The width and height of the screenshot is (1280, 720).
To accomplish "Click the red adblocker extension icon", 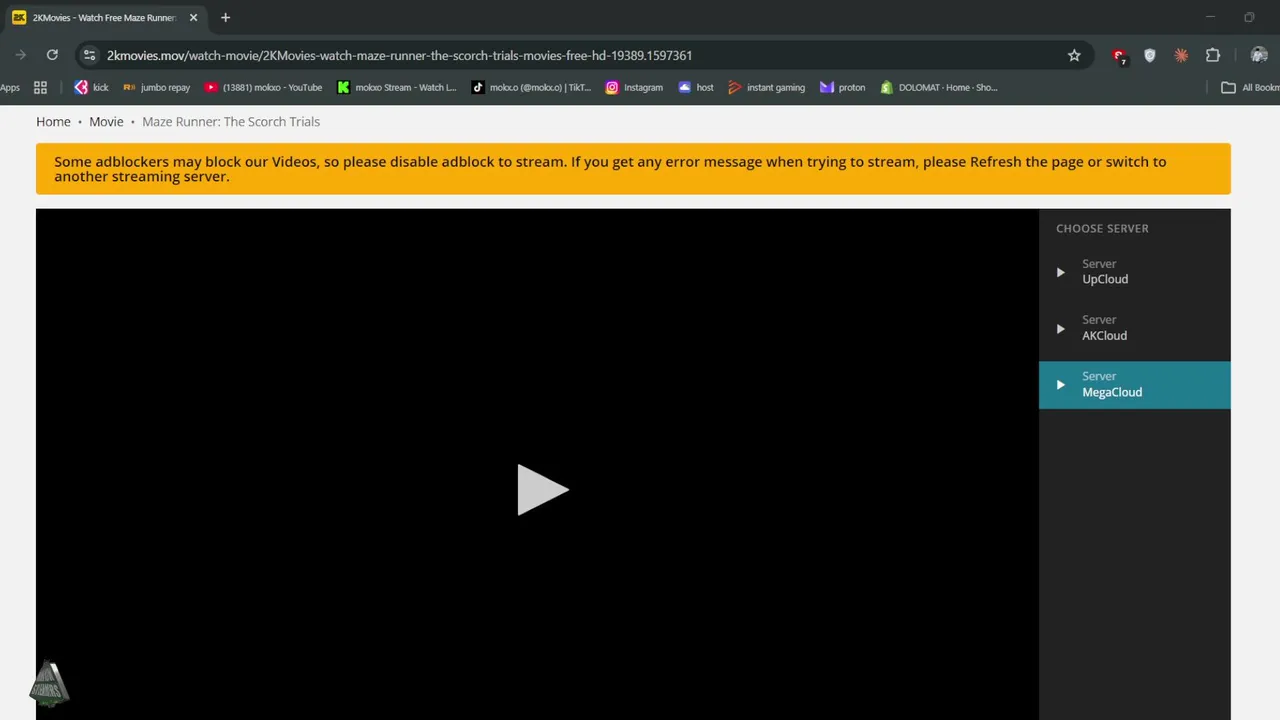I will click(1119, 55).
